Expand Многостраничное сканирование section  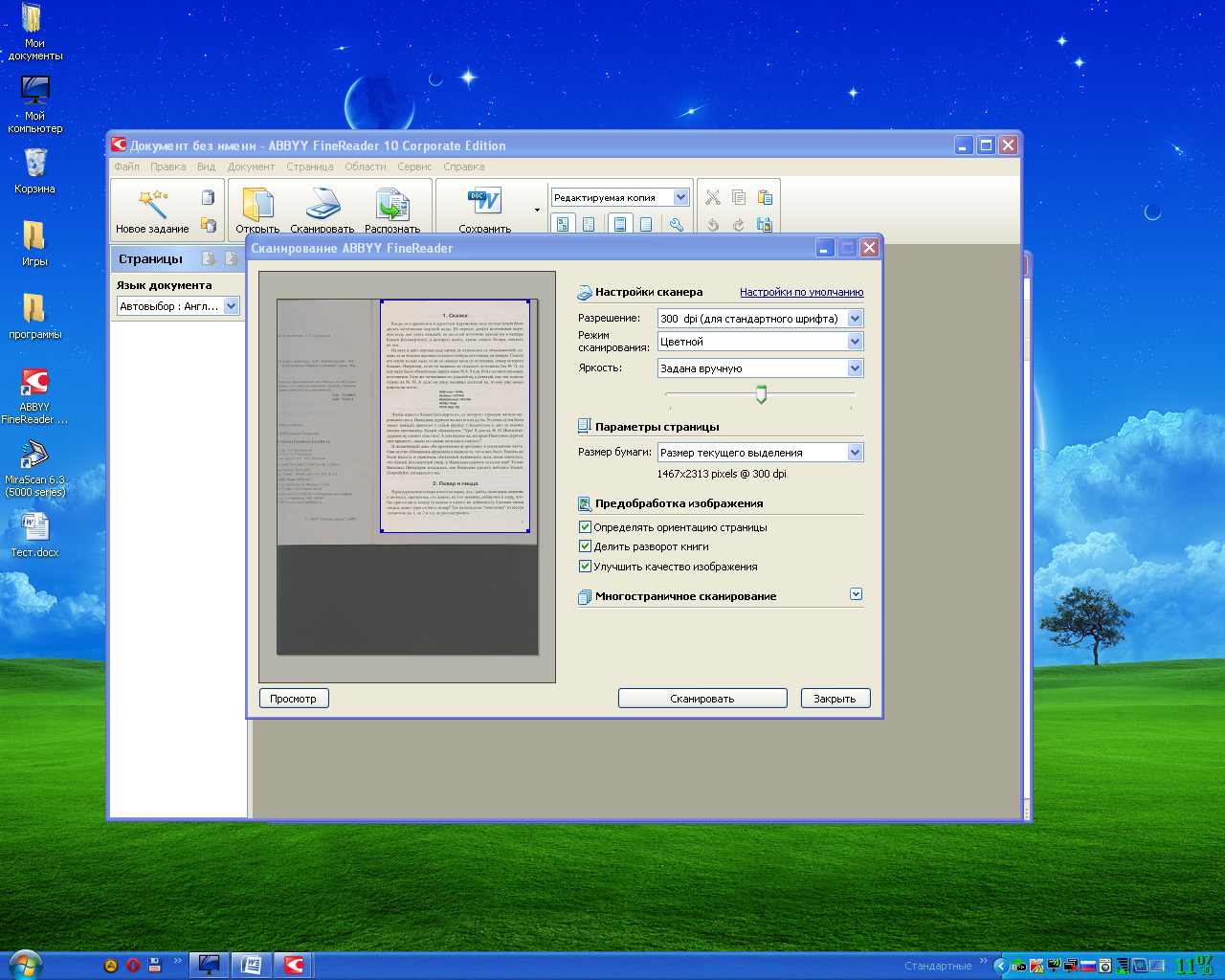tap(856, 594)
